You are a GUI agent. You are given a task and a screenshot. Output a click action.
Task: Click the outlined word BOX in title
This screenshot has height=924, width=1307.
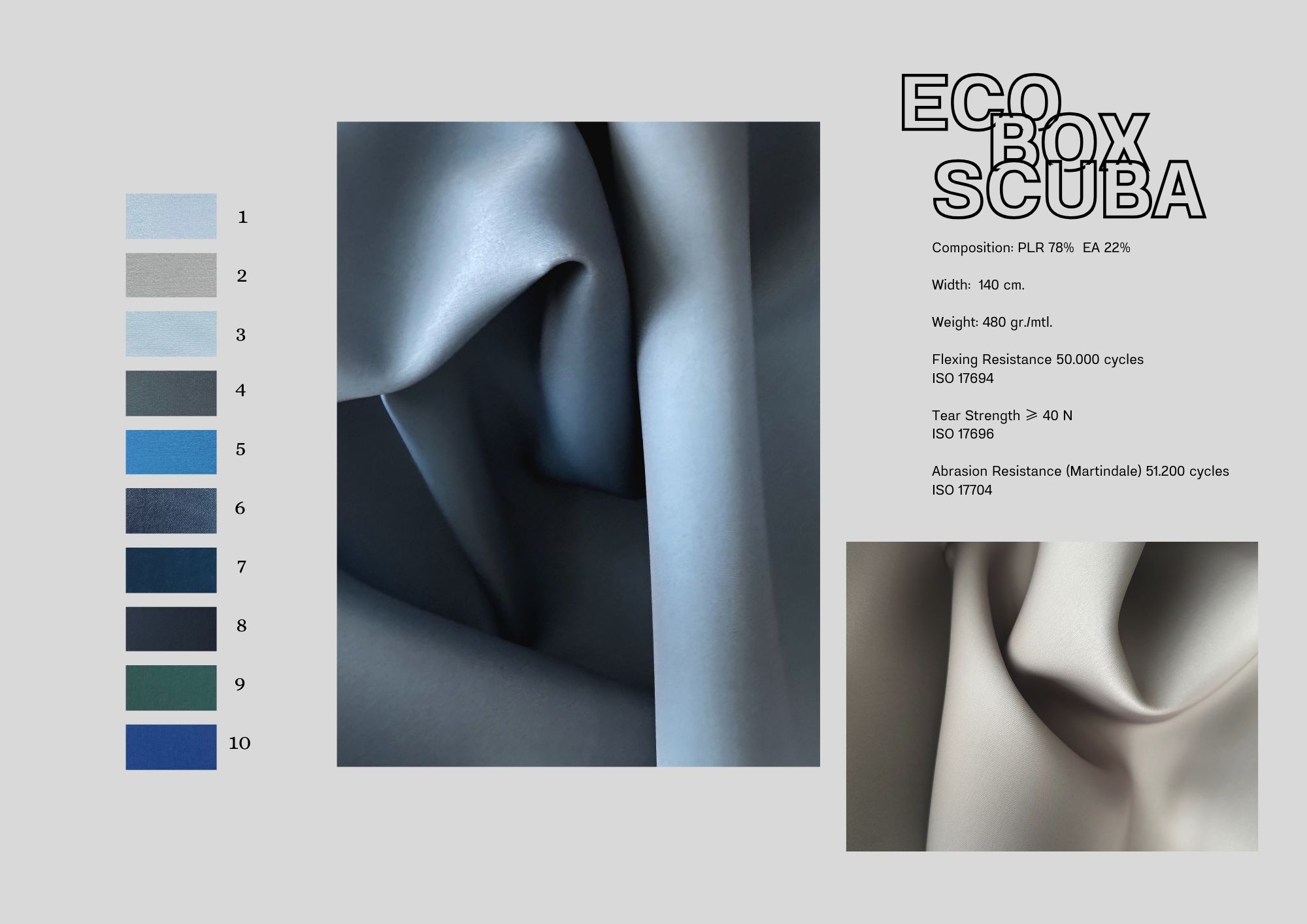pyautogui.click(x=1070, y=142)
